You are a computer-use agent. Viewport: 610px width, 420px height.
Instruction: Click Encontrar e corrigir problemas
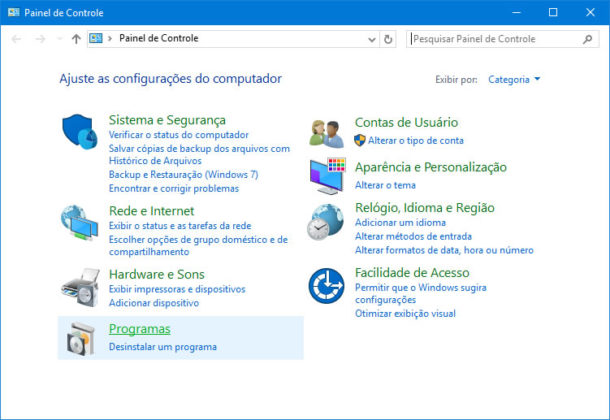click(x=174, y=189)
